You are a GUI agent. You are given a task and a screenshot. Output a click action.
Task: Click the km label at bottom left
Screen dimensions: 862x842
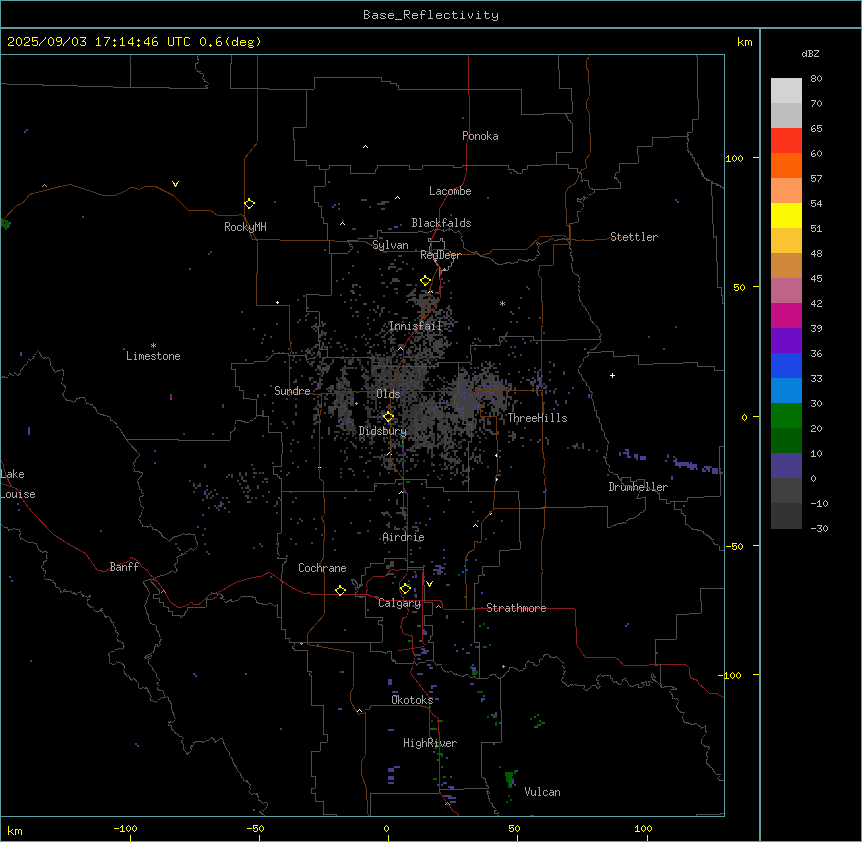tap(15, 830)
